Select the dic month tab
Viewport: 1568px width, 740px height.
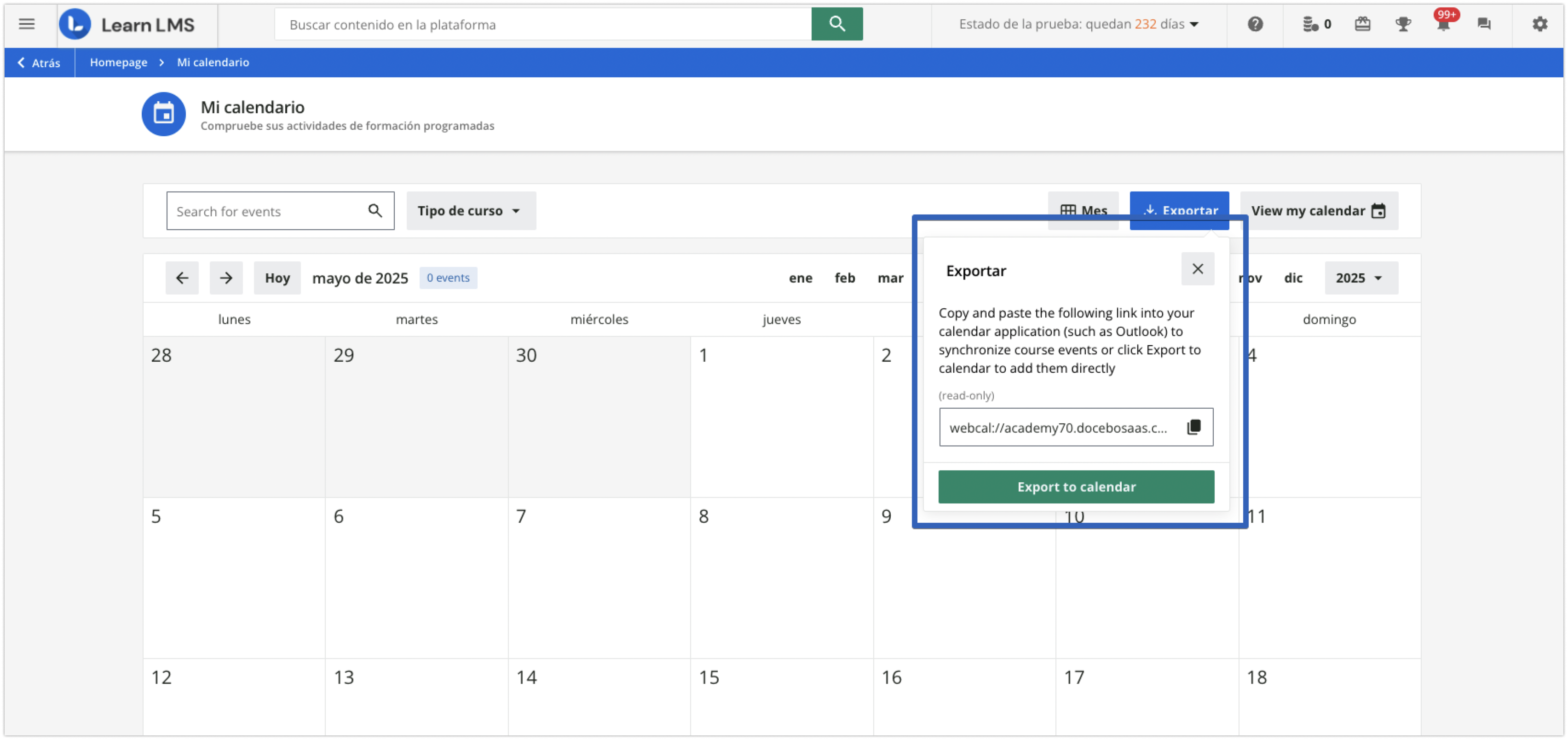(1293, 277)
